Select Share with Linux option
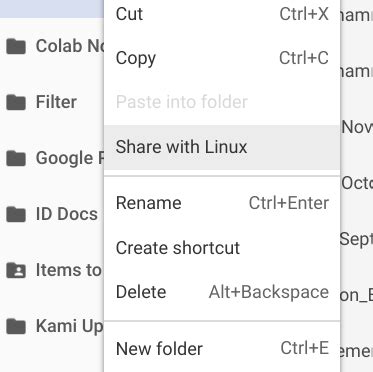The height and width of the screenshot is (372, 373). point(222,147)
